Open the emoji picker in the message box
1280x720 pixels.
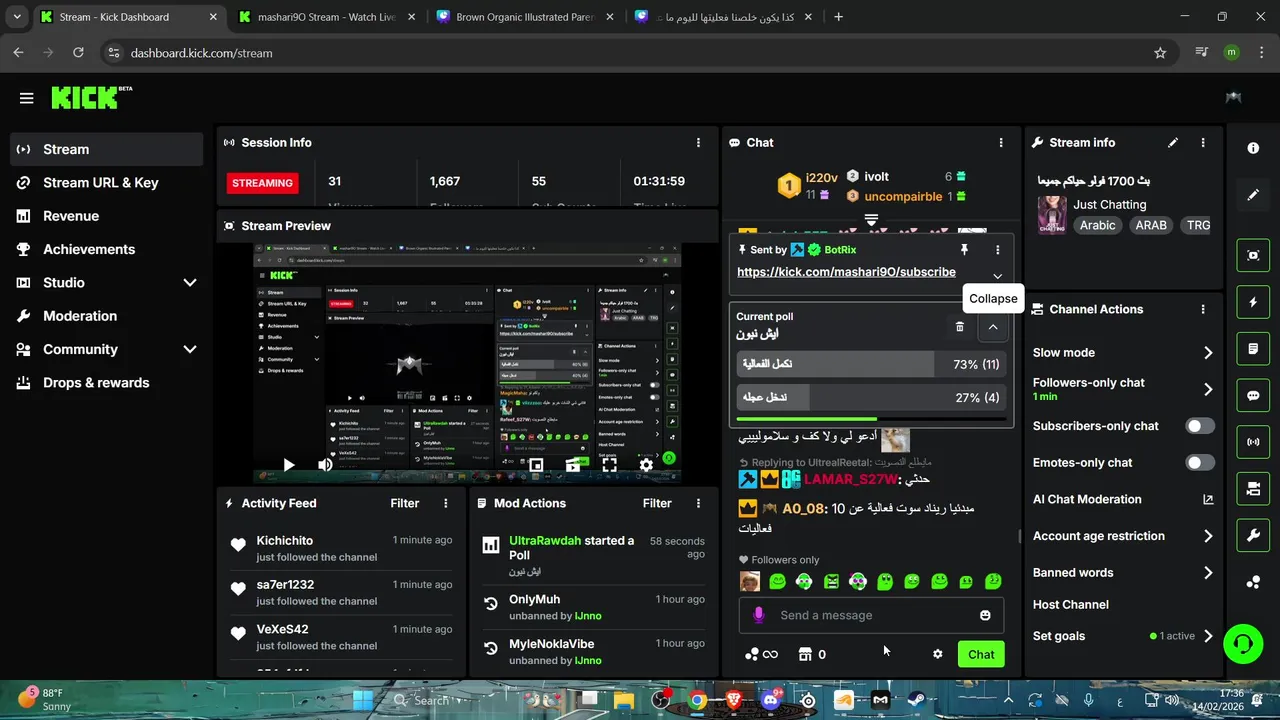point(985,616)
